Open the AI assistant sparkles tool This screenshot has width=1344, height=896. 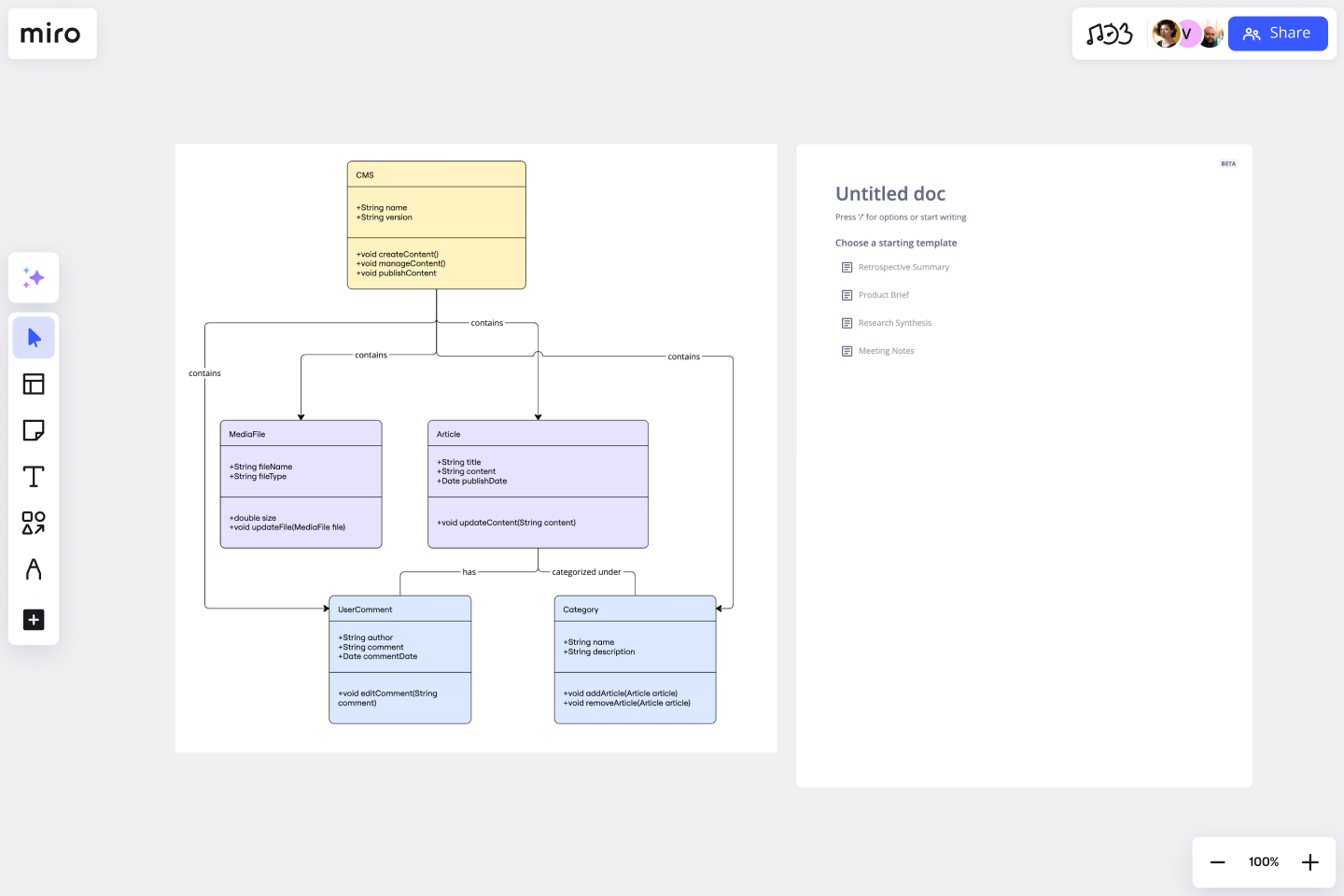pos(34,277)
